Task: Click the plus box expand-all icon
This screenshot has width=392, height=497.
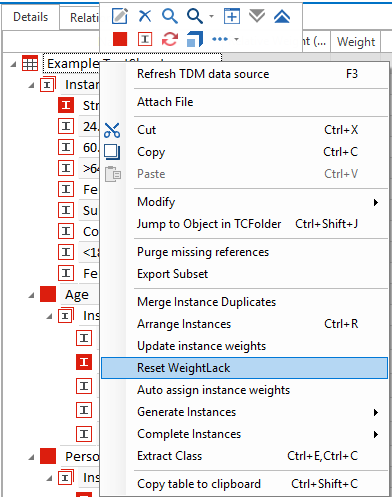Action: pyautogui.click(x=232, y=16)
